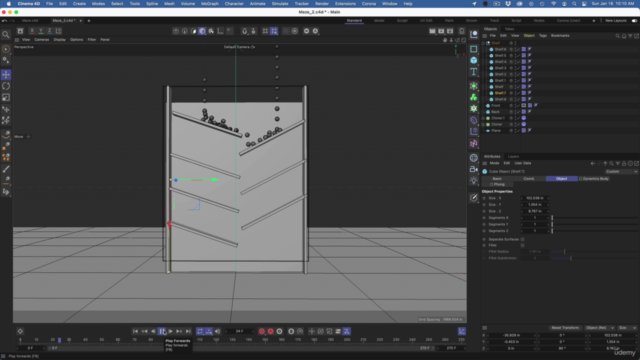Select the Scale tool in left toolbar
Image resolution: width=640 pixels, height=360 pixels.
tap(6, 98)
